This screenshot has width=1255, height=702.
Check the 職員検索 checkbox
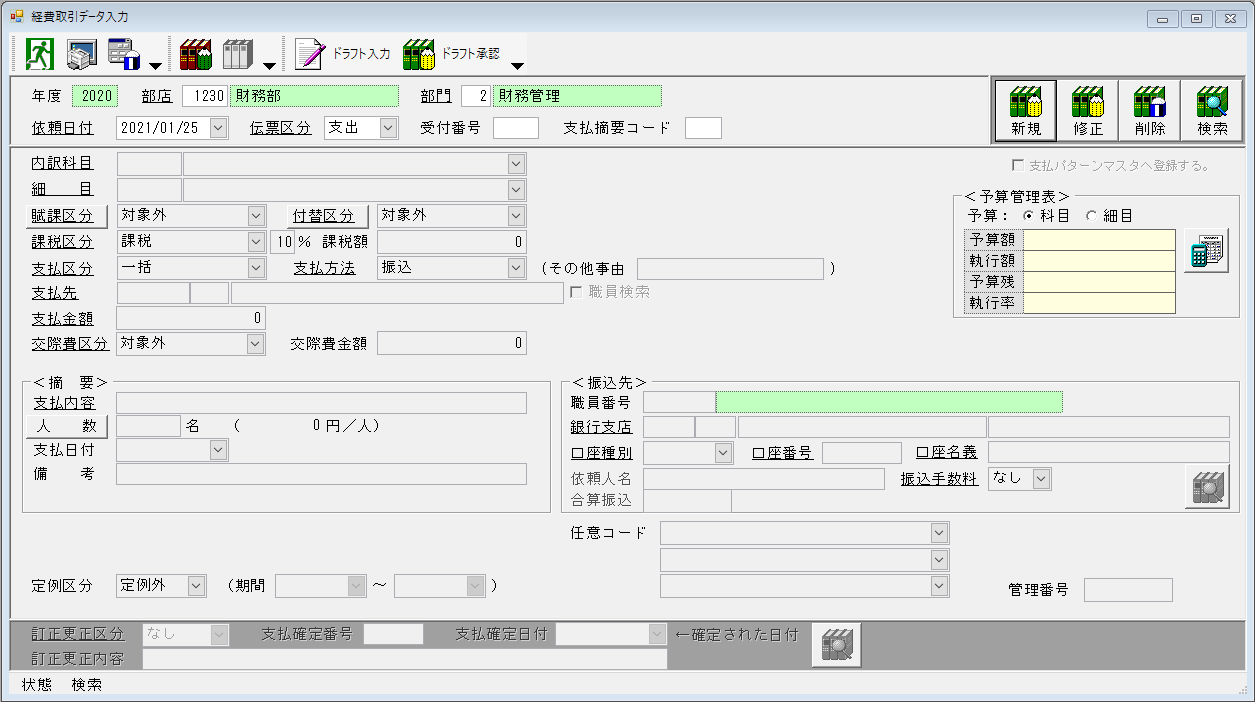pos(576,292)
